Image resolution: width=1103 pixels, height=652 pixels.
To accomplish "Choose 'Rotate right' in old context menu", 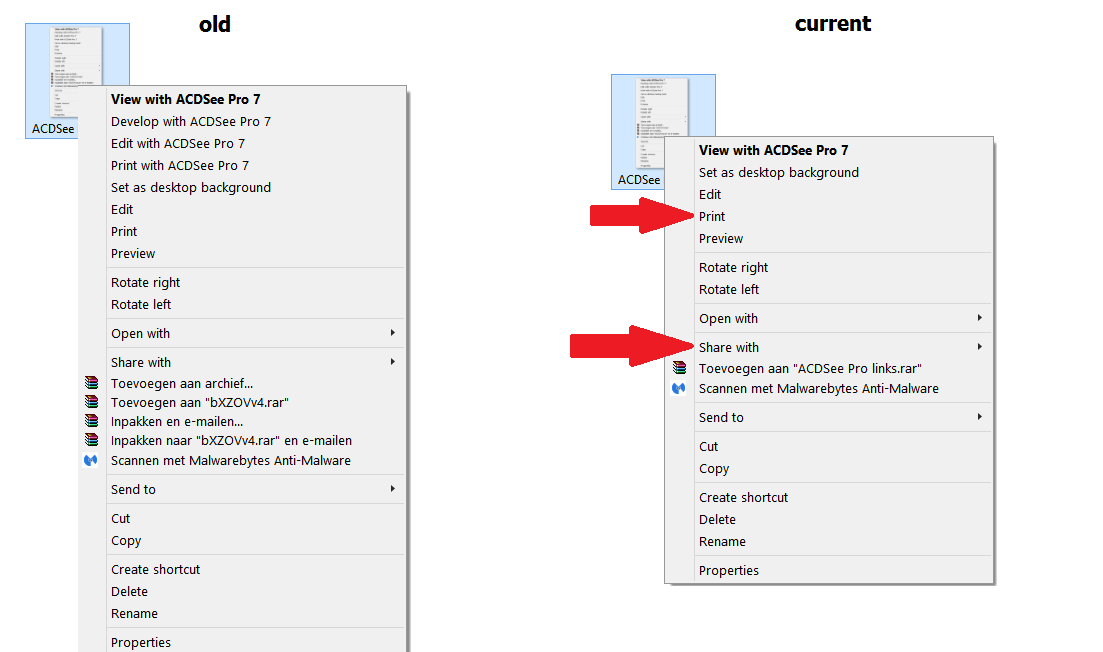I will 146,283.
